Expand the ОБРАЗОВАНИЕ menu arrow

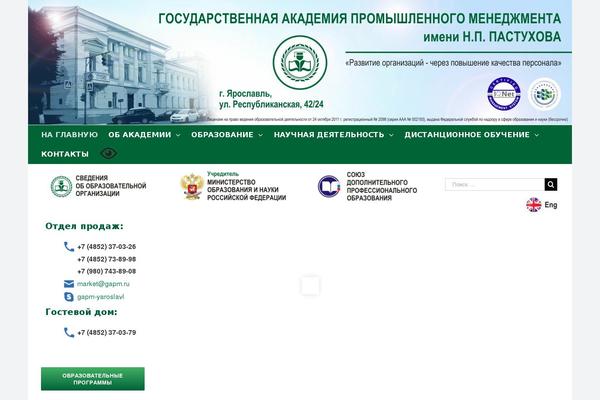coord(261,135)
